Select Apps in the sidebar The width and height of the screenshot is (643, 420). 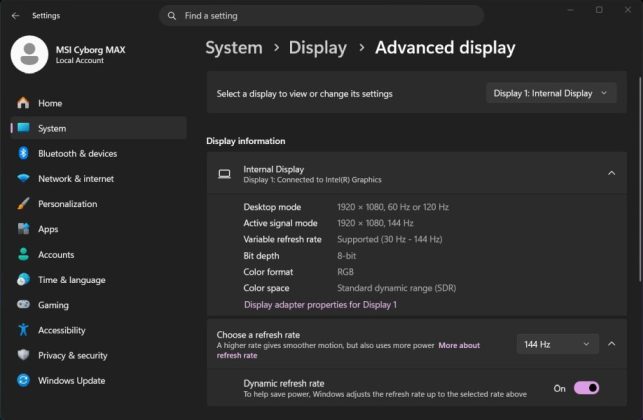98,229
